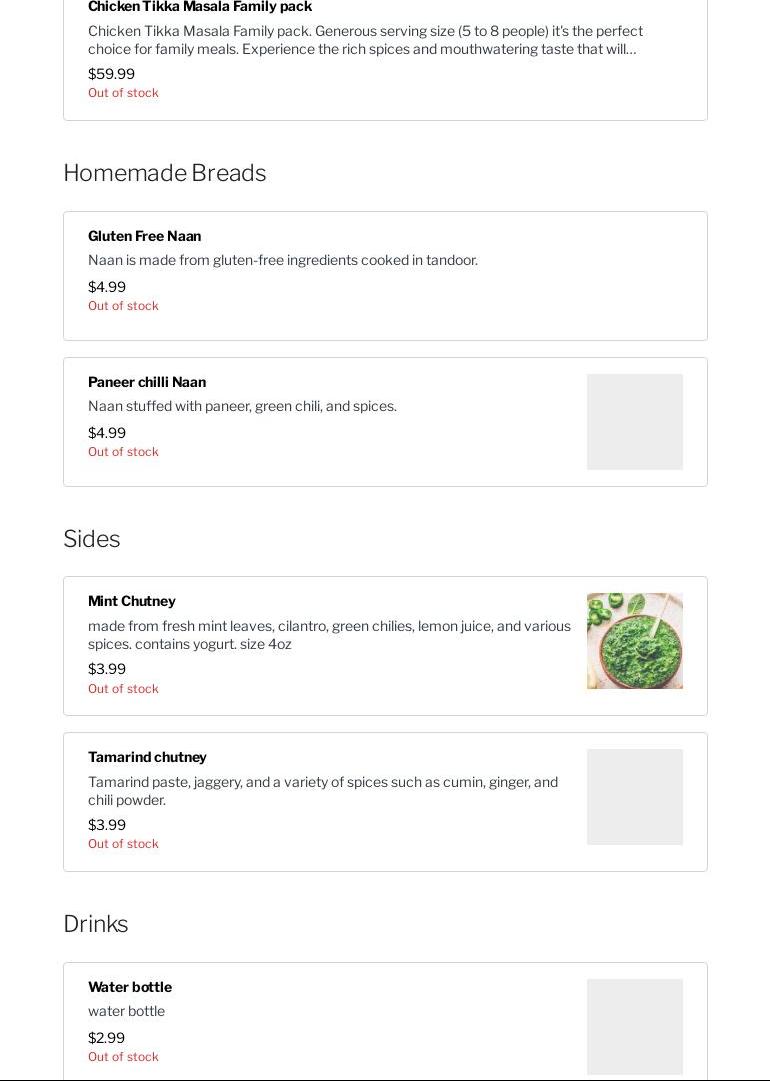Screen dimensions: 770x1081
Task: Click the Water bottle $2.99 price
Action: point(107,1038)
